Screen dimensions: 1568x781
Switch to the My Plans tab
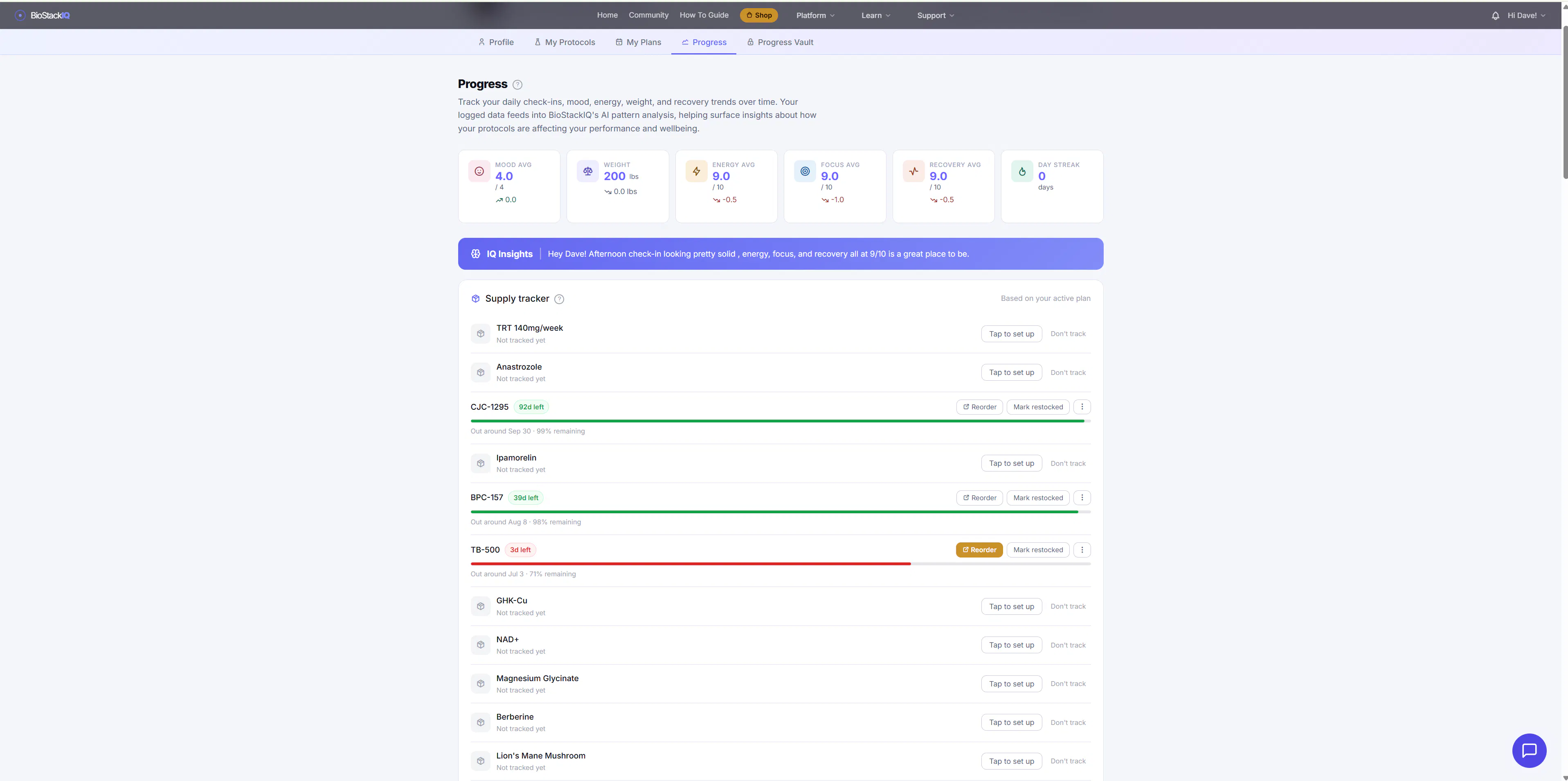(638, 42)
